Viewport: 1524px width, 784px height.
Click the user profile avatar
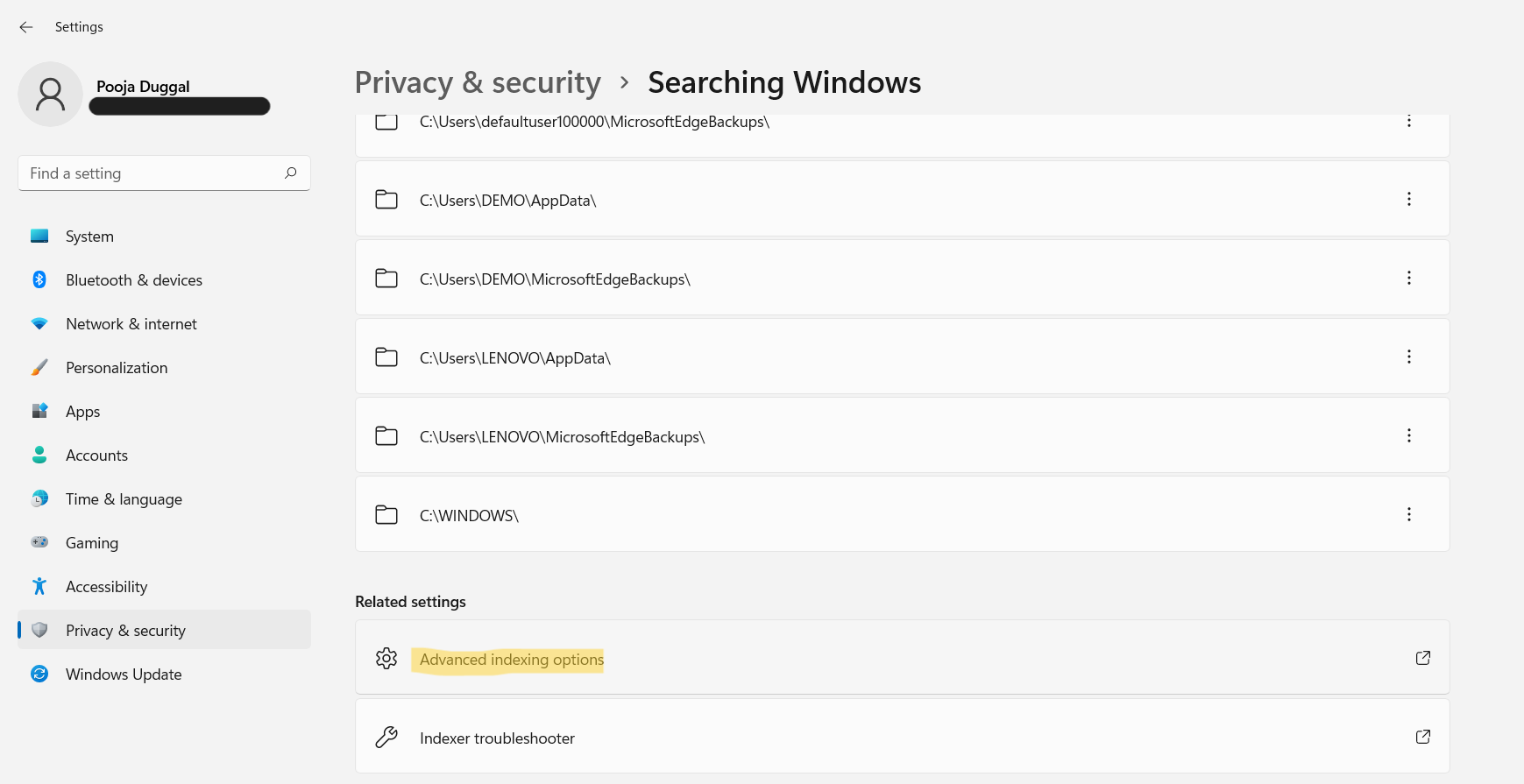click(50, 95)
